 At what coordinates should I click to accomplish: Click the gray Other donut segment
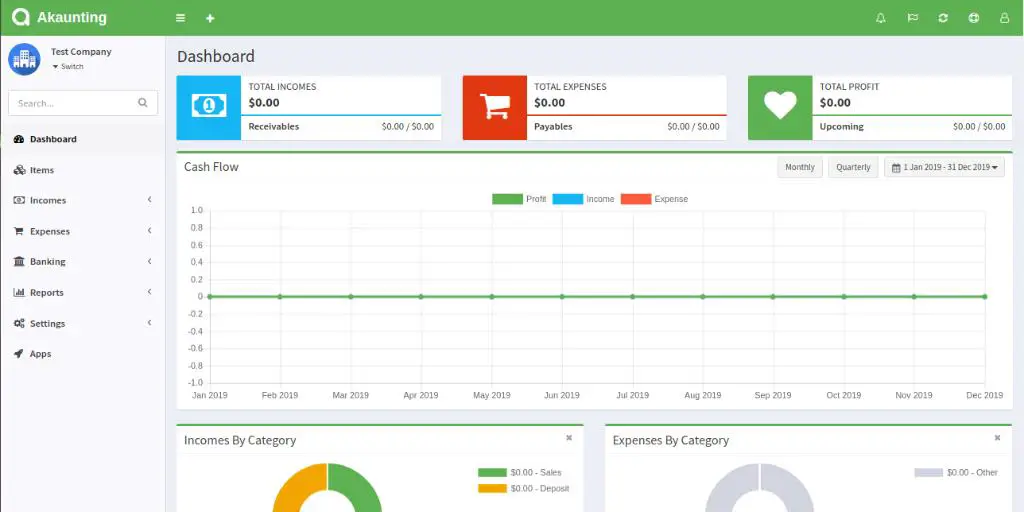(724, 488)
